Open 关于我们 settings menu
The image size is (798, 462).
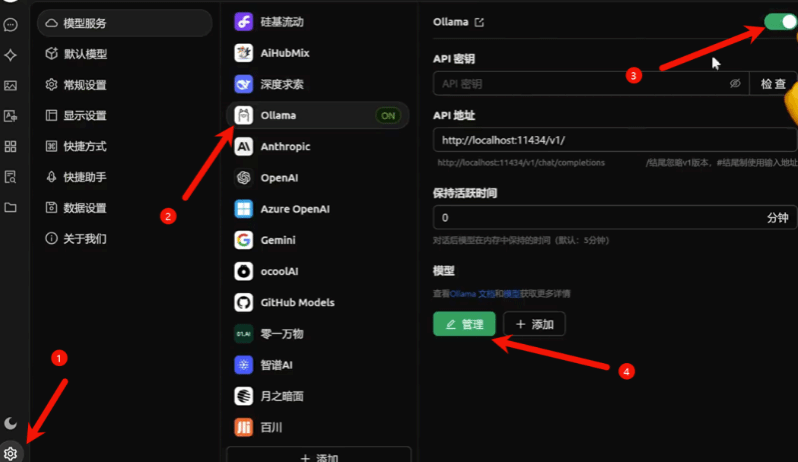click(x=125, y=238)
